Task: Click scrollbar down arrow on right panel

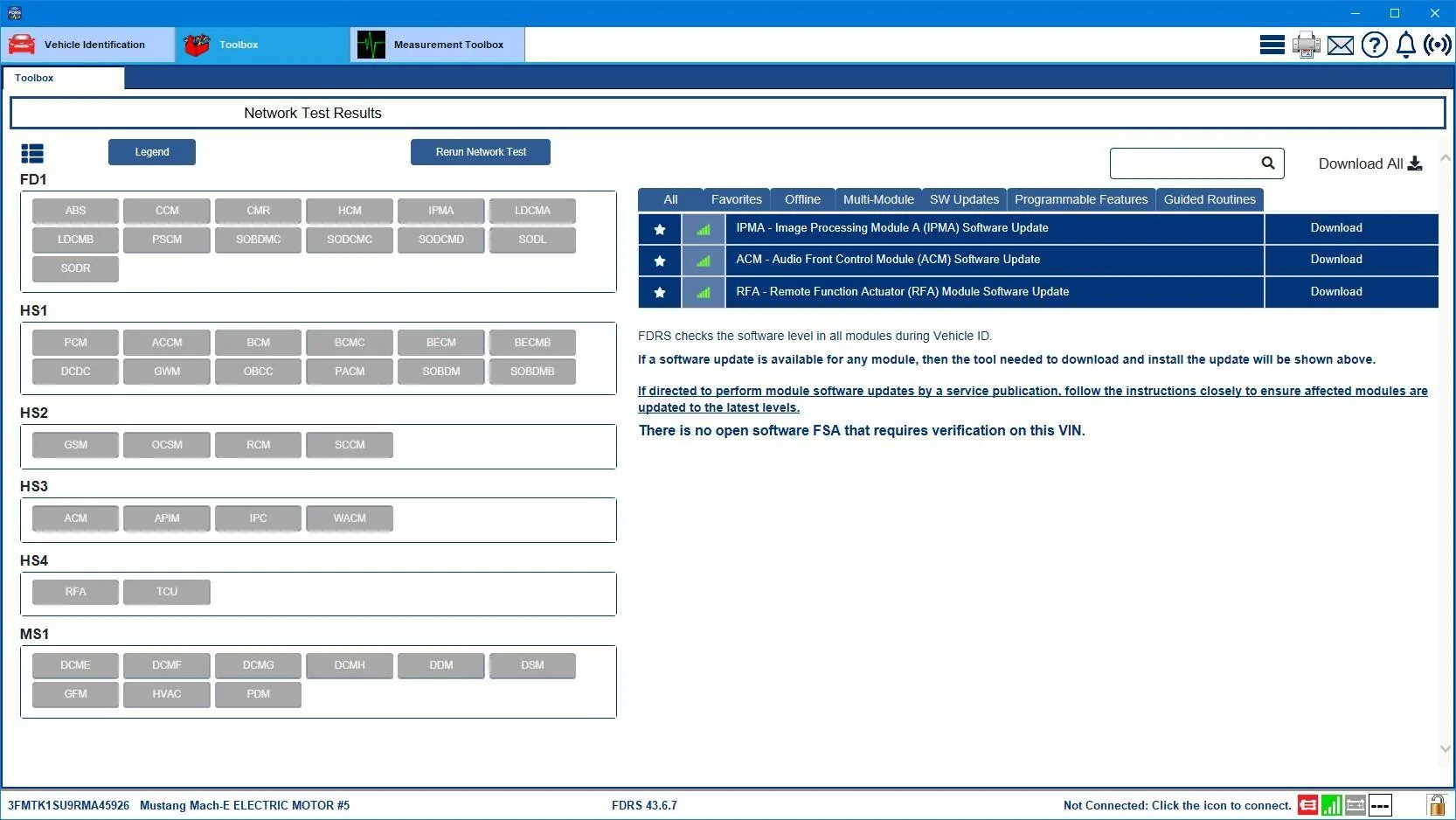Action: (x=1446, y=748)
